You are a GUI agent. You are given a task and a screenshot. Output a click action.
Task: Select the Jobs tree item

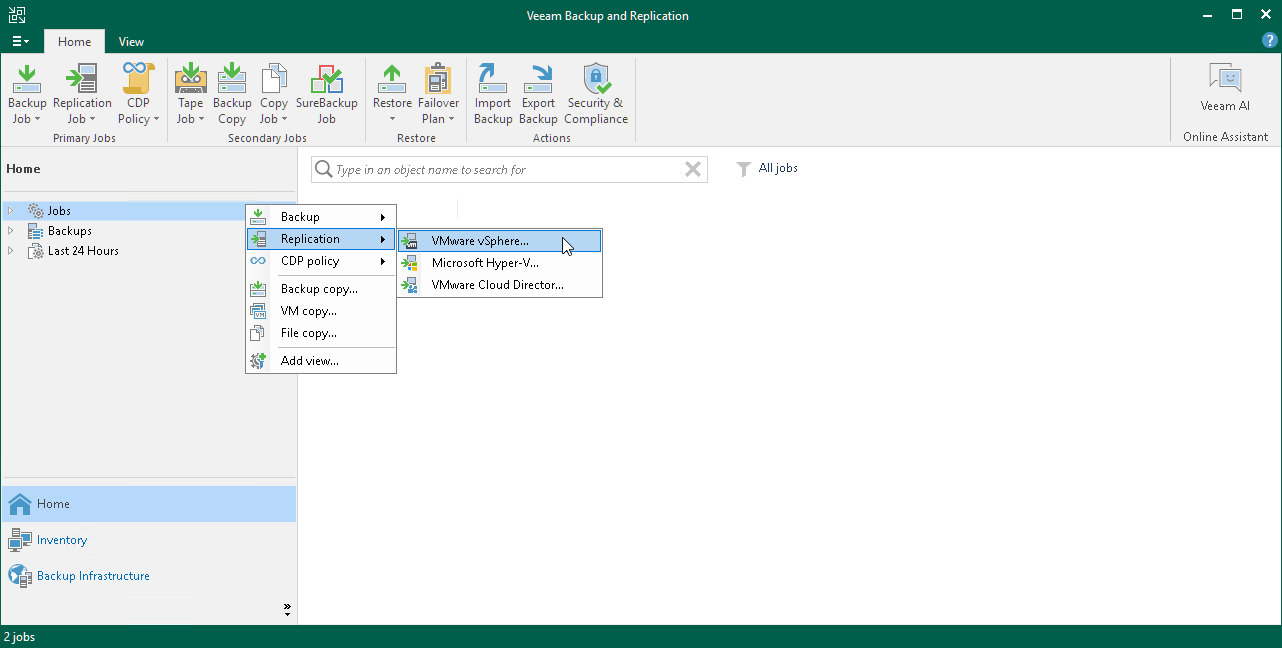point(59,211)
